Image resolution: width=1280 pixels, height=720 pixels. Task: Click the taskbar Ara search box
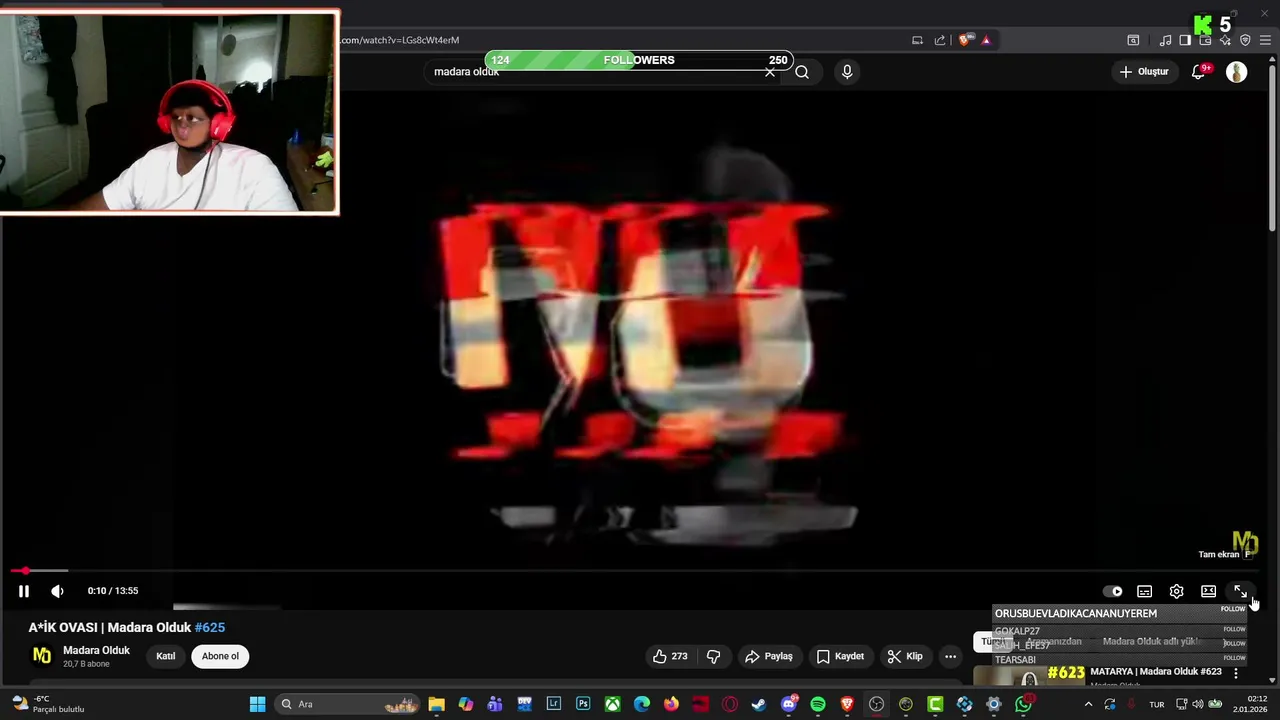pyautogui.click(x=347, y=704)
